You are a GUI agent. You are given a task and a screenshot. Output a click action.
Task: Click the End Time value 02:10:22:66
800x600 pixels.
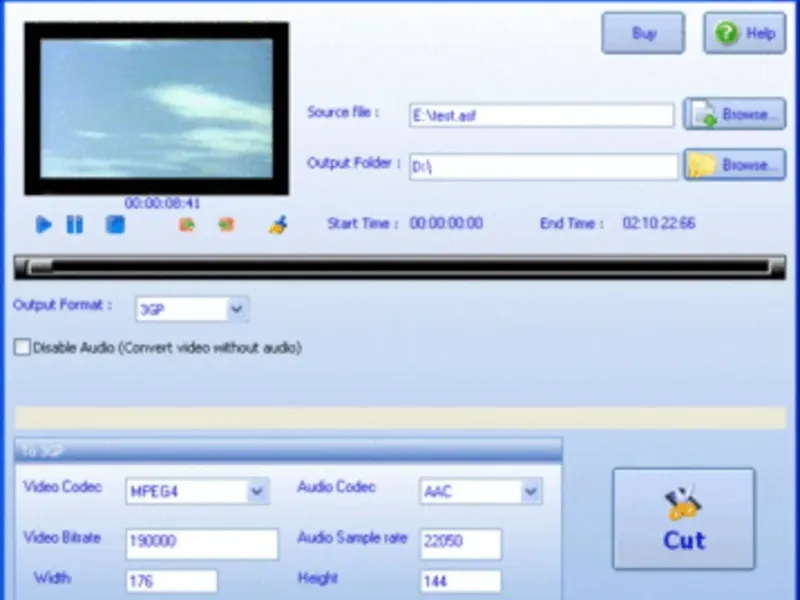pos(659,223)
